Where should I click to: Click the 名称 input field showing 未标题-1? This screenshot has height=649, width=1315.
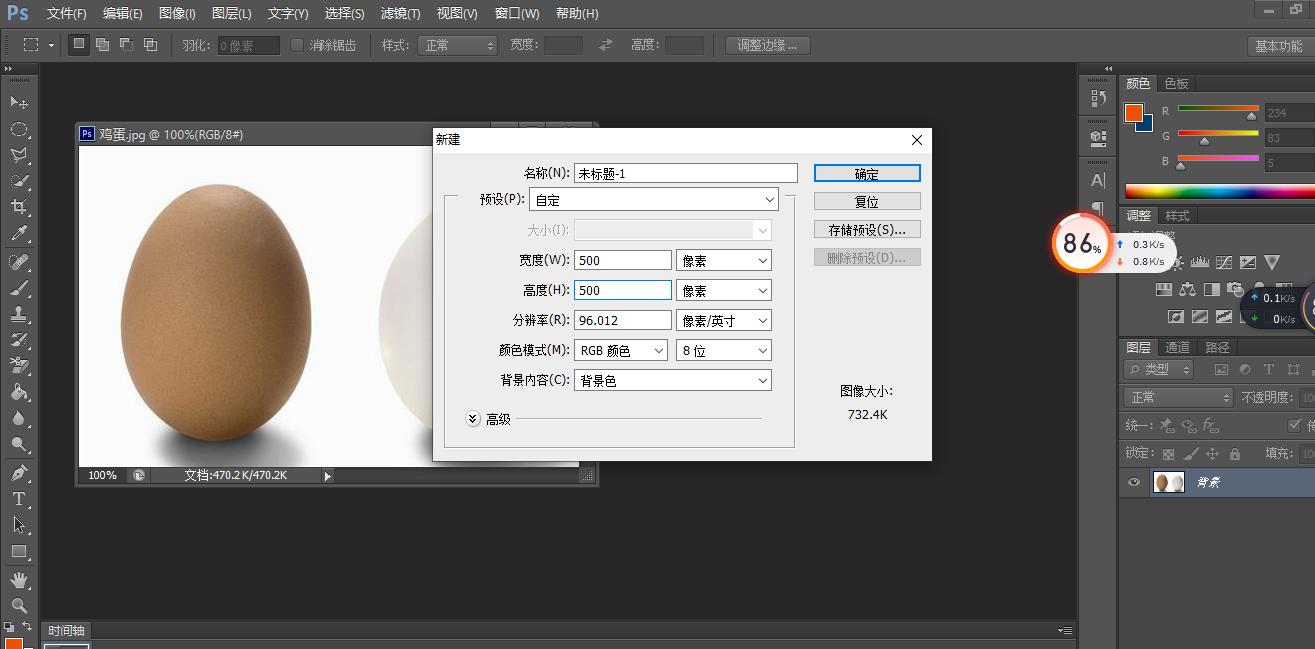[685, 172]
